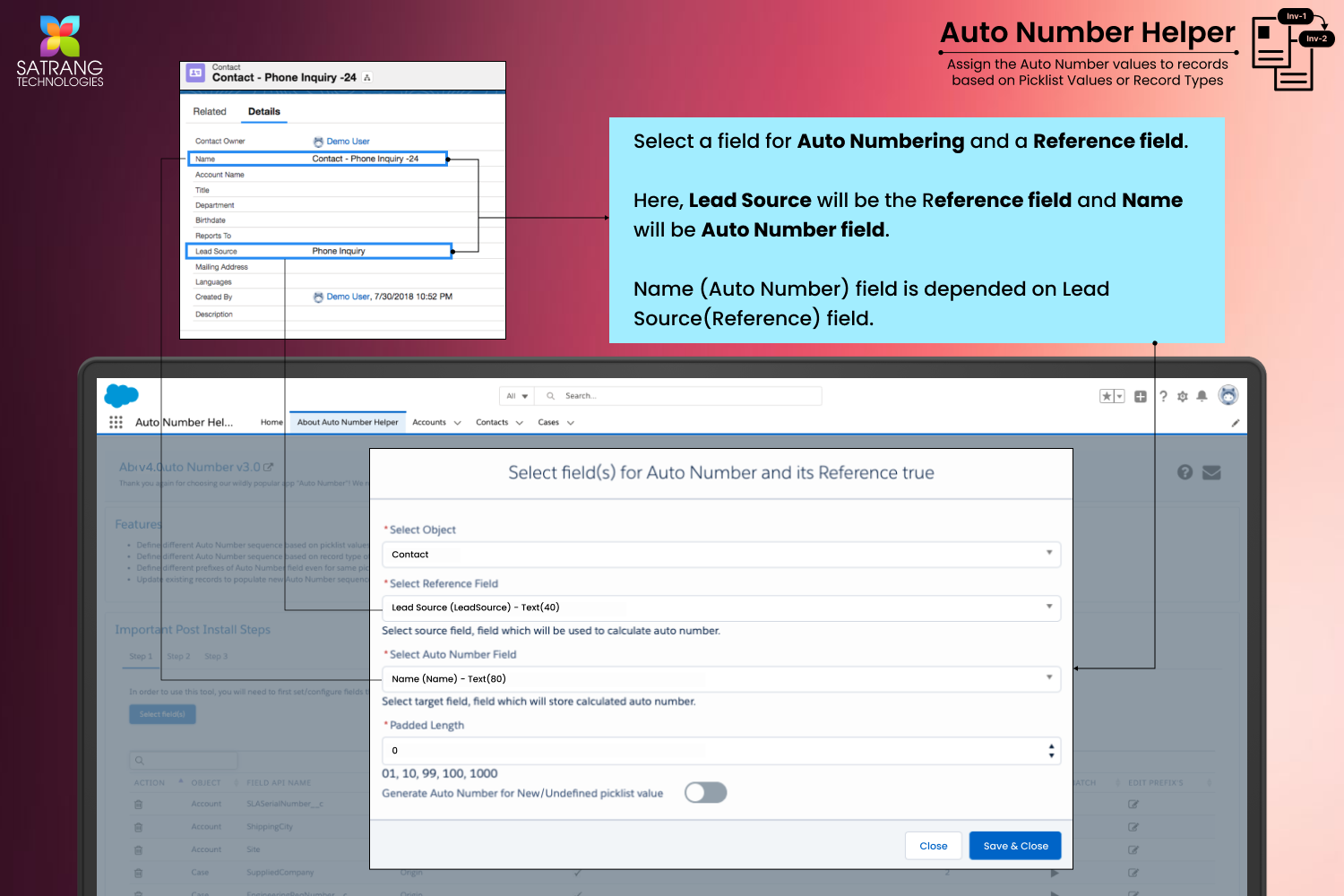
Task: Click the Padded Length stepper arrows
Action: (1052, 751)
